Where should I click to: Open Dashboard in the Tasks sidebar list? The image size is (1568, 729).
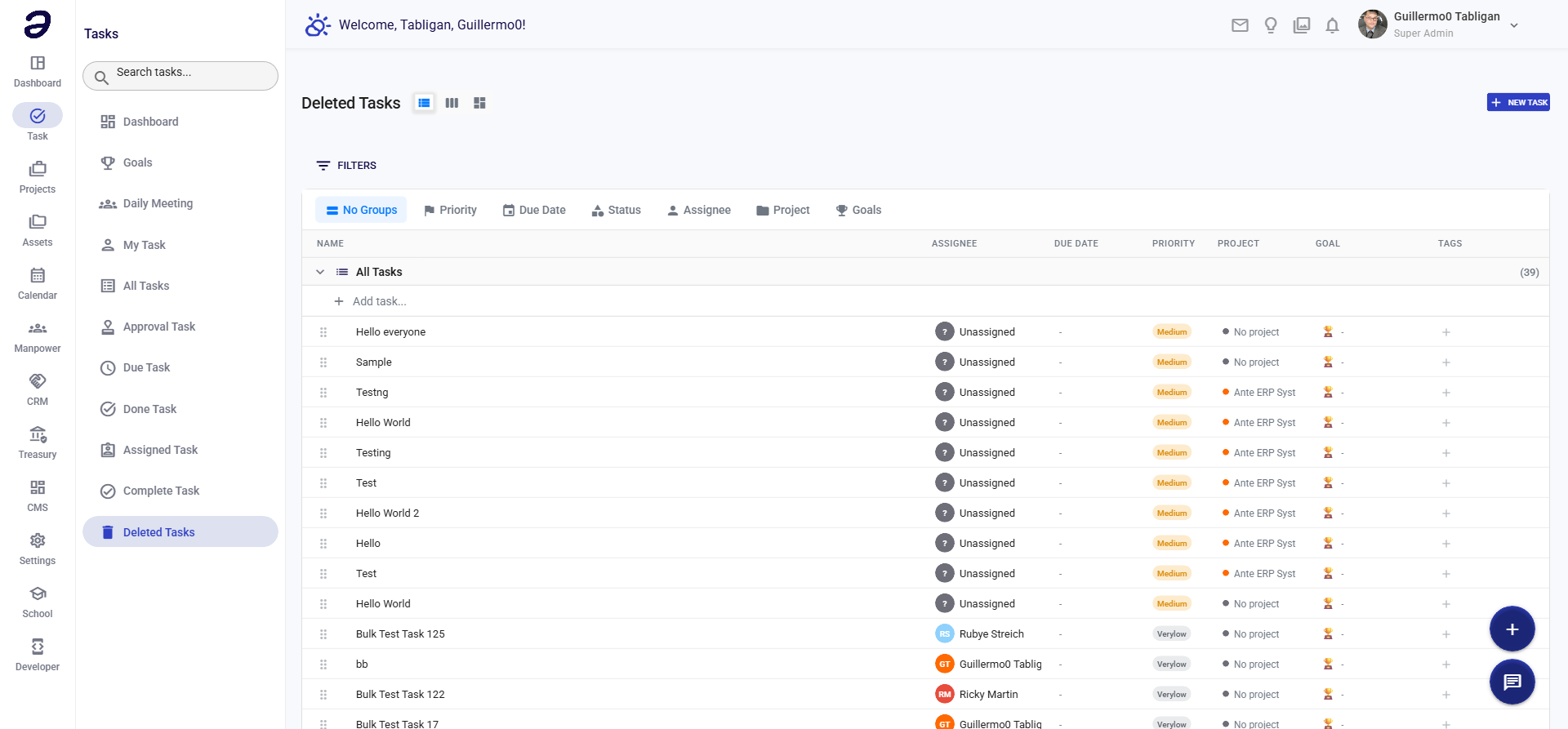(180, 122)
